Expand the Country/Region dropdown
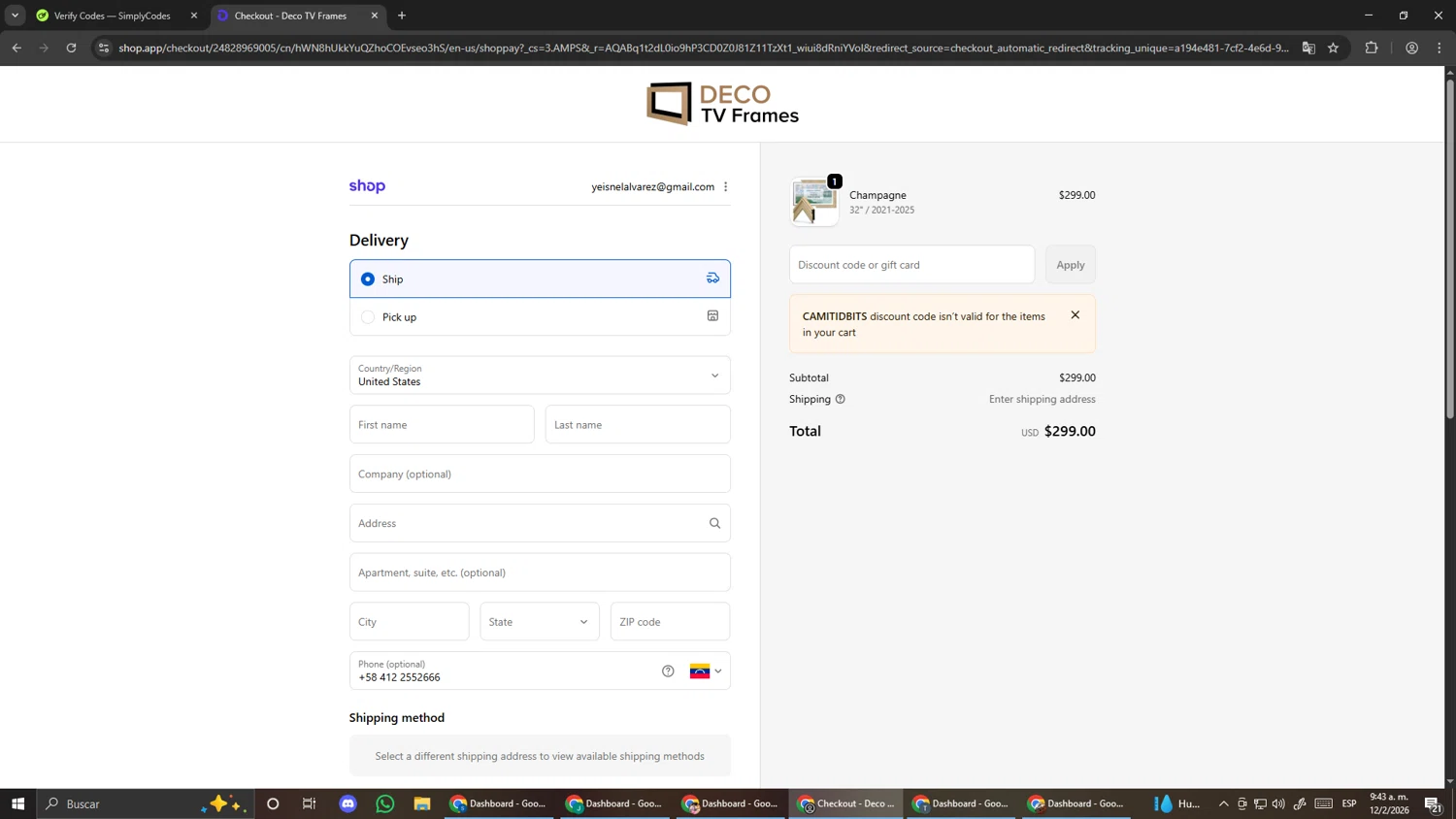 pos(540,376)
